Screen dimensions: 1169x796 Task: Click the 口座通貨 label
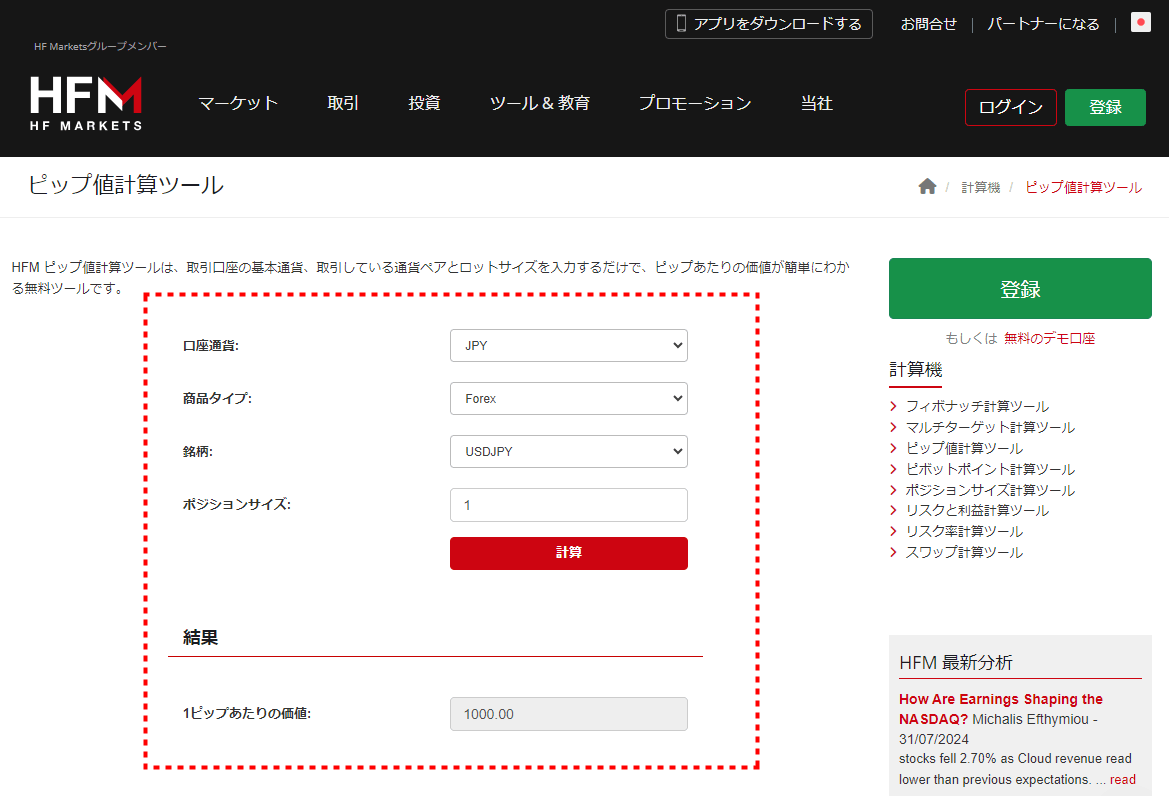pos(211,346)
